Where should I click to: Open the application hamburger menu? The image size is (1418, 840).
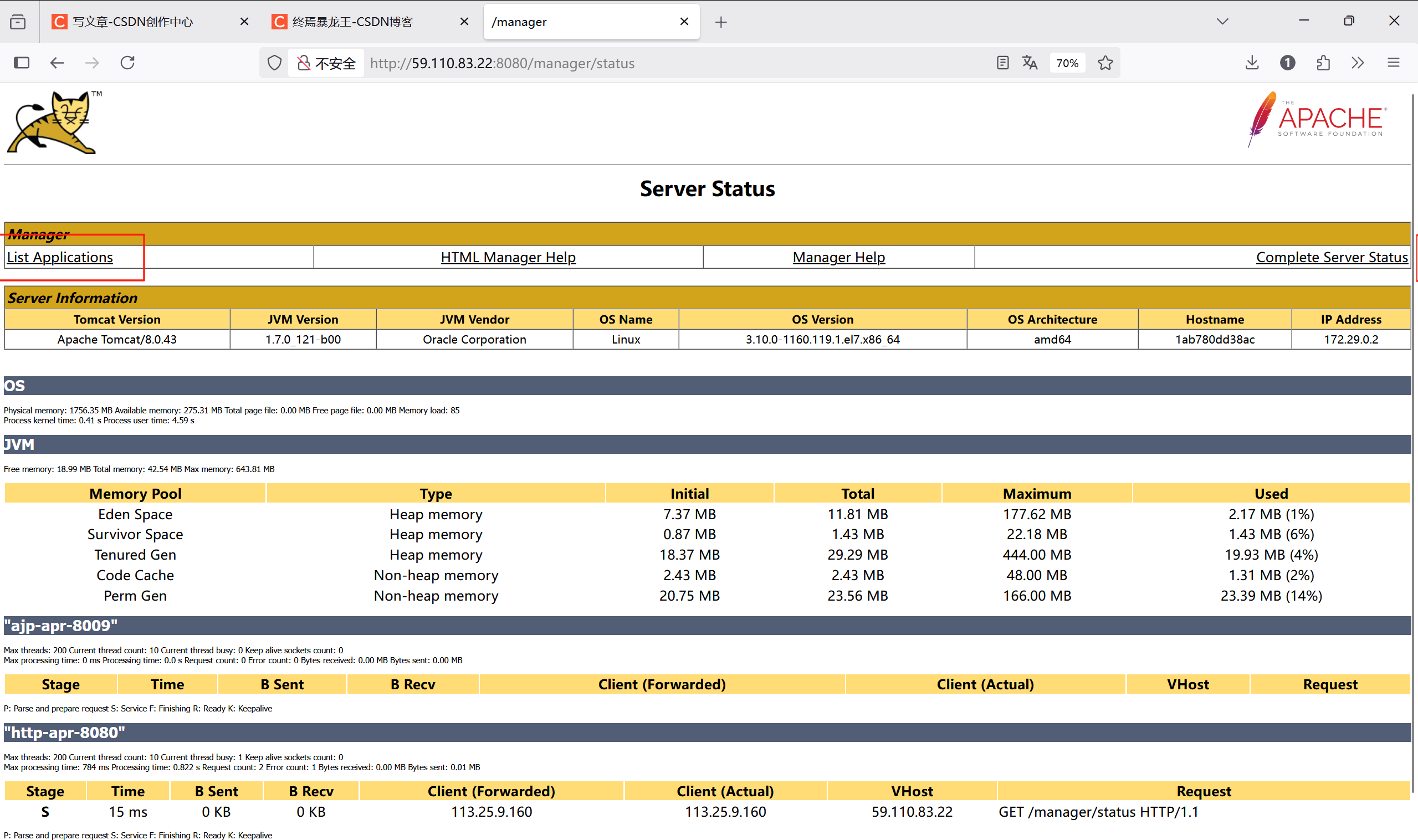[x=1394, y=63]
